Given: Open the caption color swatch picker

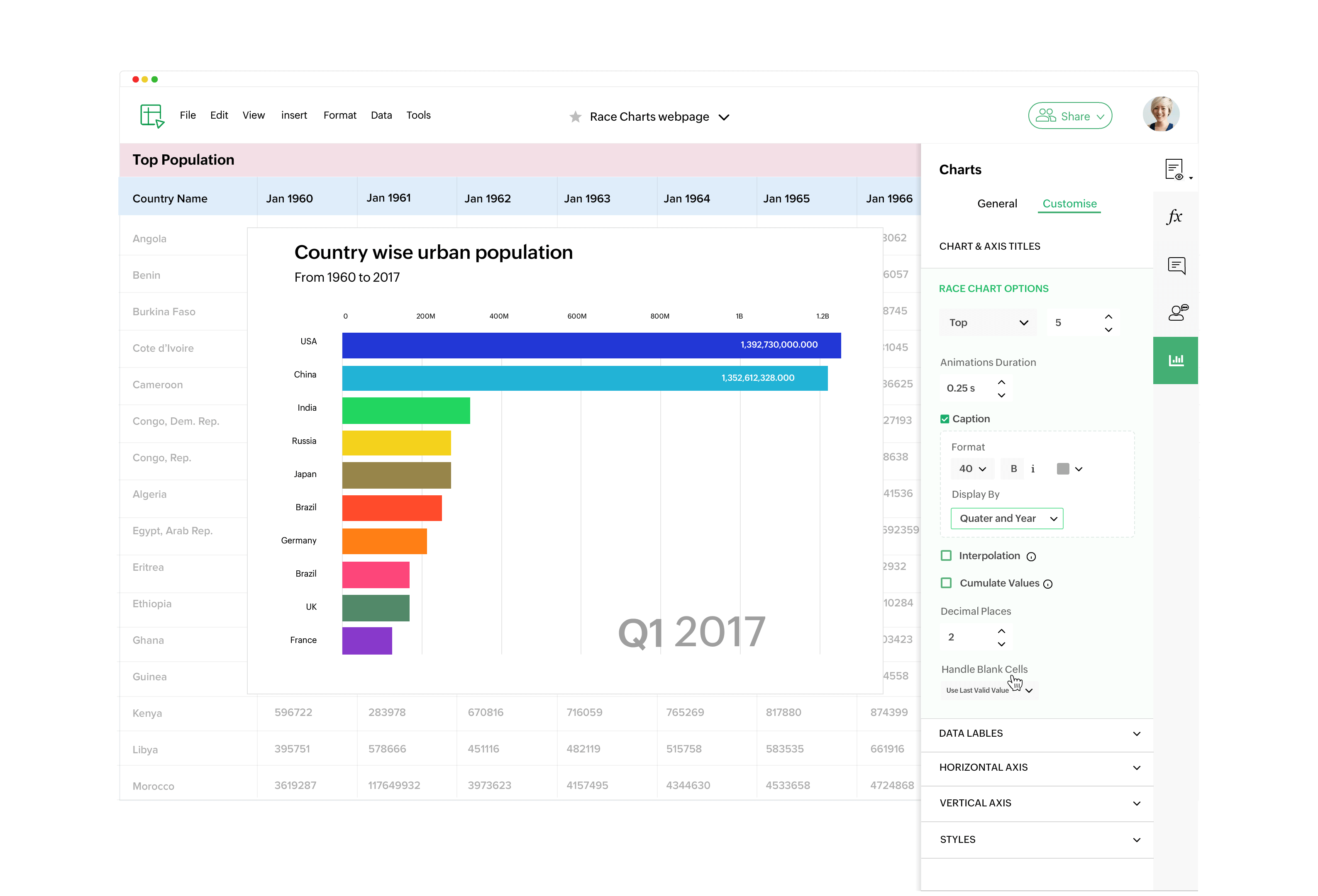Looking at the screenshot, I should click(x=1063, y=468).
